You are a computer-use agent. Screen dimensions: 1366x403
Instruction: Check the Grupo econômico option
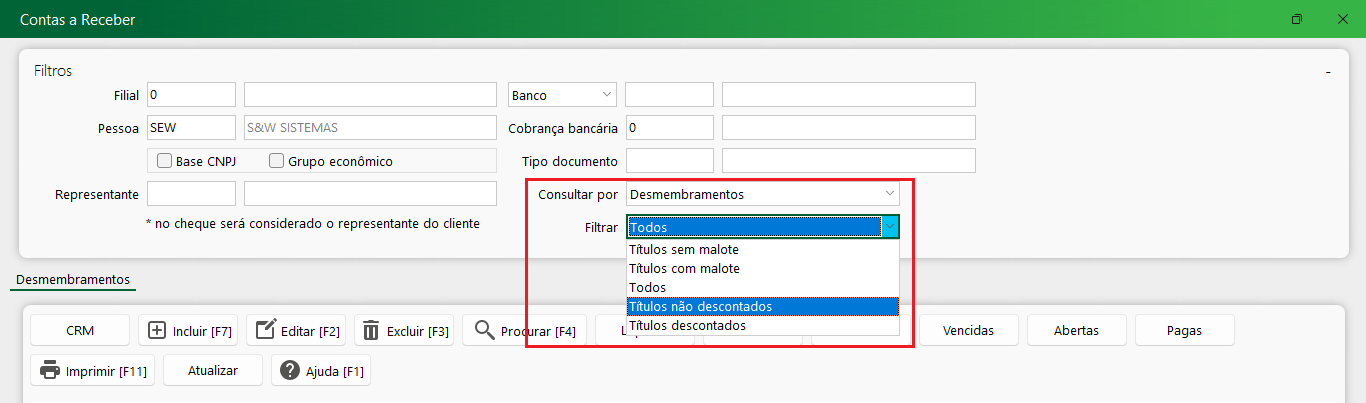point(277,161)
